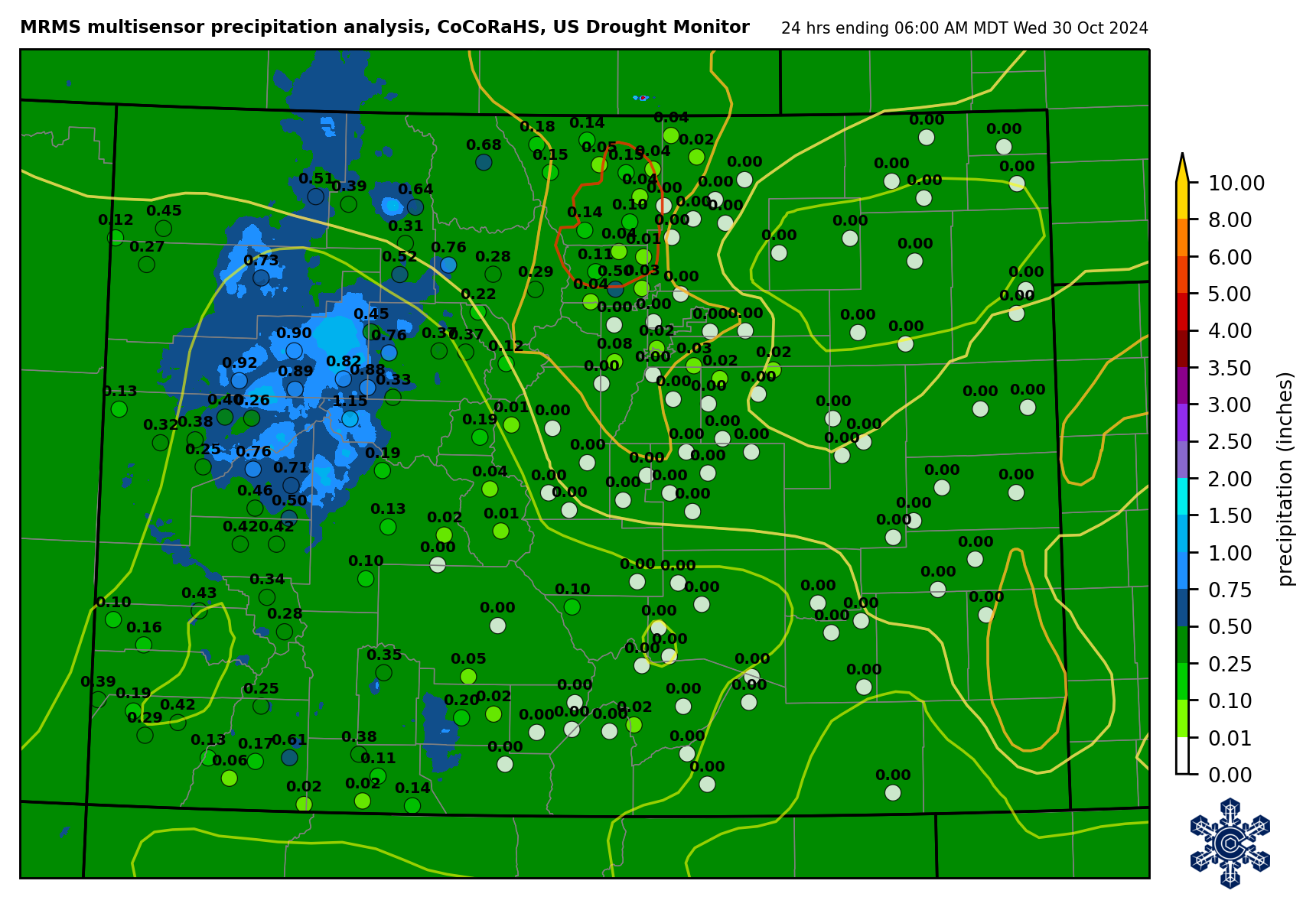
Task: Click the 'precipitation (inches)' colorbar label
Action: point(1285,479)
